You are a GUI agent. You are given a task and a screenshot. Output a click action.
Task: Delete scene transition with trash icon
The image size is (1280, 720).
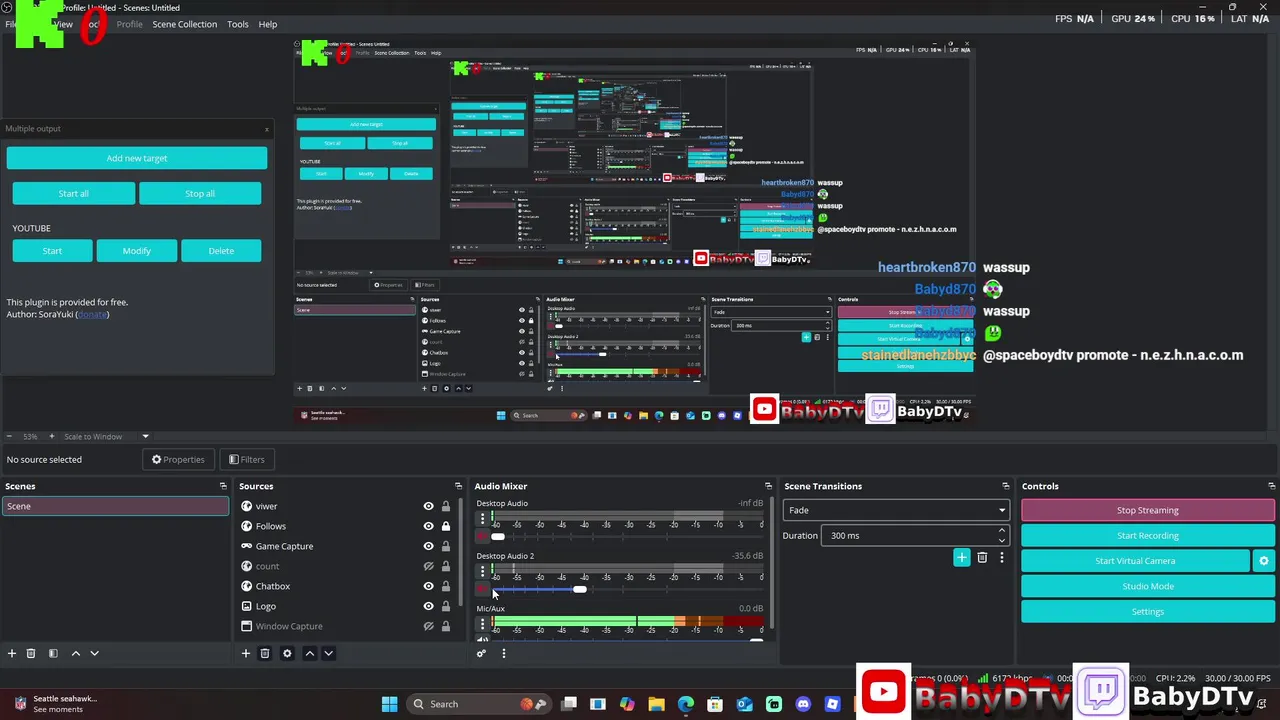(x=982, y=557)
